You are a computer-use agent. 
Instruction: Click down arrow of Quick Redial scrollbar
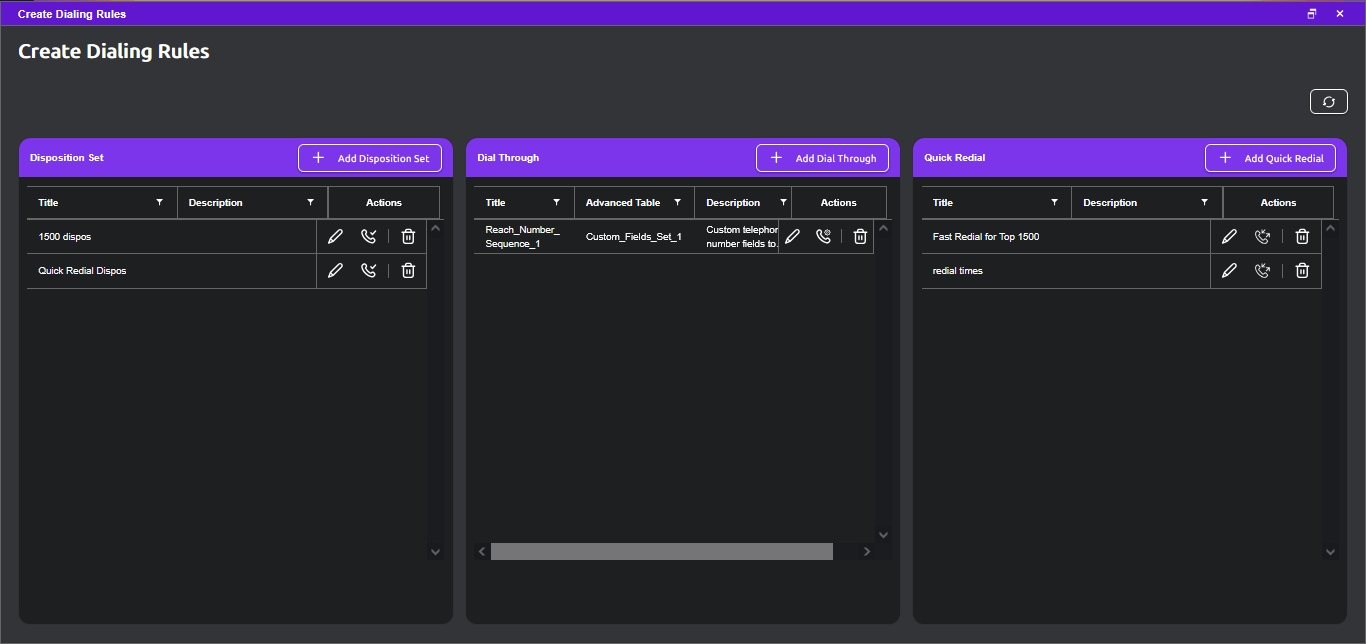coord(1330,551)
